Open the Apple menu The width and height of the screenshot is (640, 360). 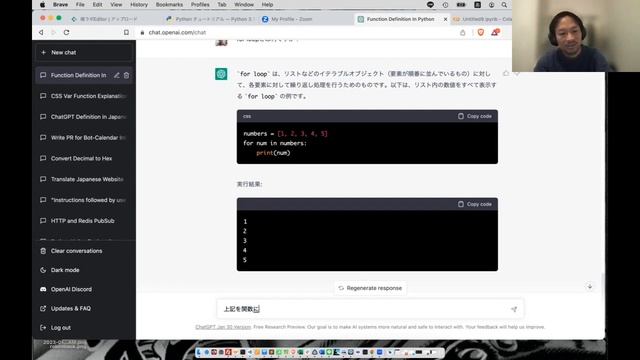pyautogui.click(x=42, y=5)
